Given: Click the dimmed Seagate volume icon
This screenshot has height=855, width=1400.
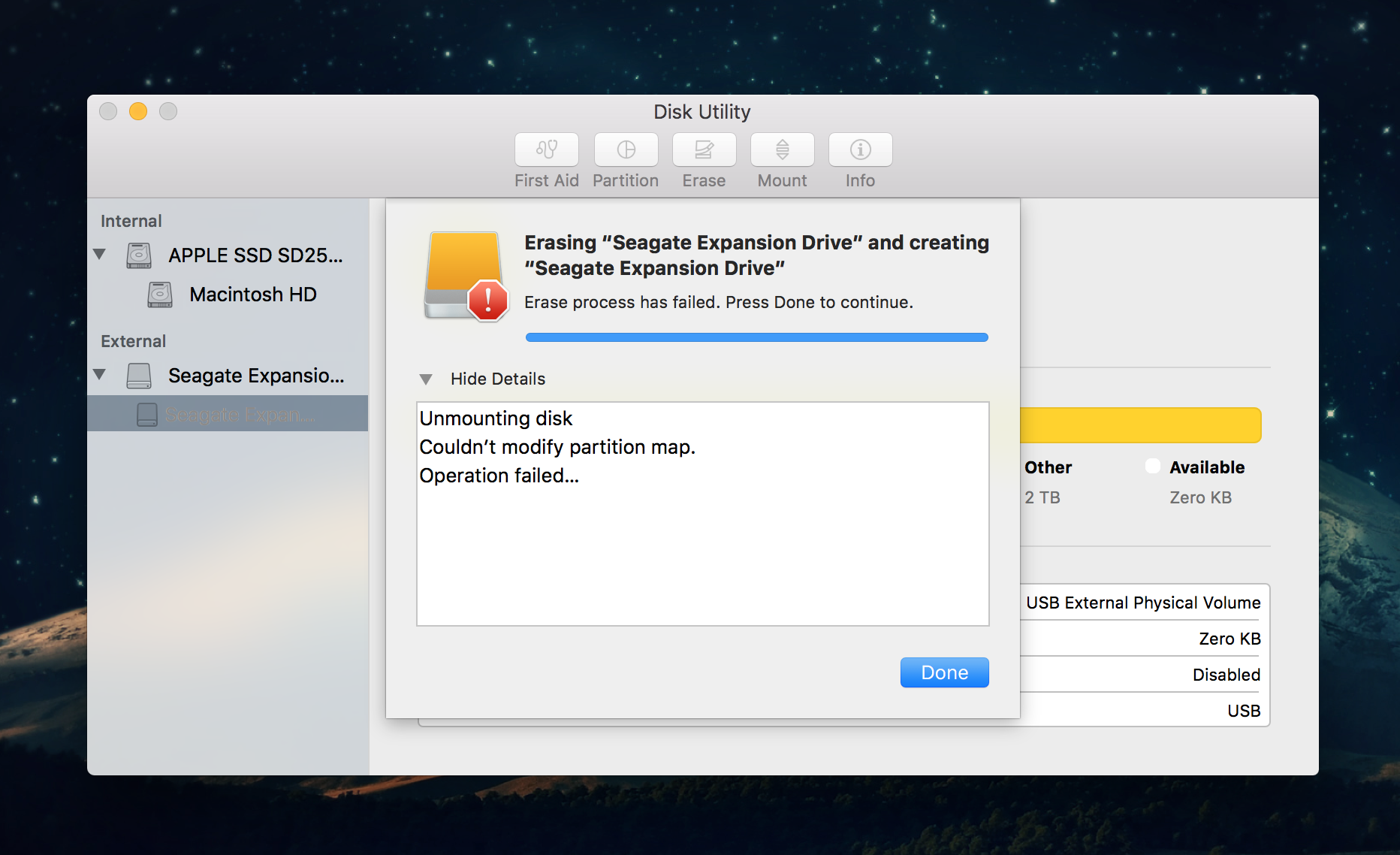Looking at the screenshot, I should [x=147, y=414].
